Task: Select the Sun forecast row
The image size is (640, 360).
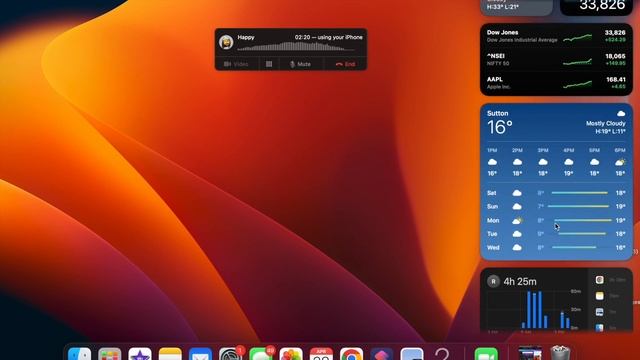Action: click(x=556, y=207)
